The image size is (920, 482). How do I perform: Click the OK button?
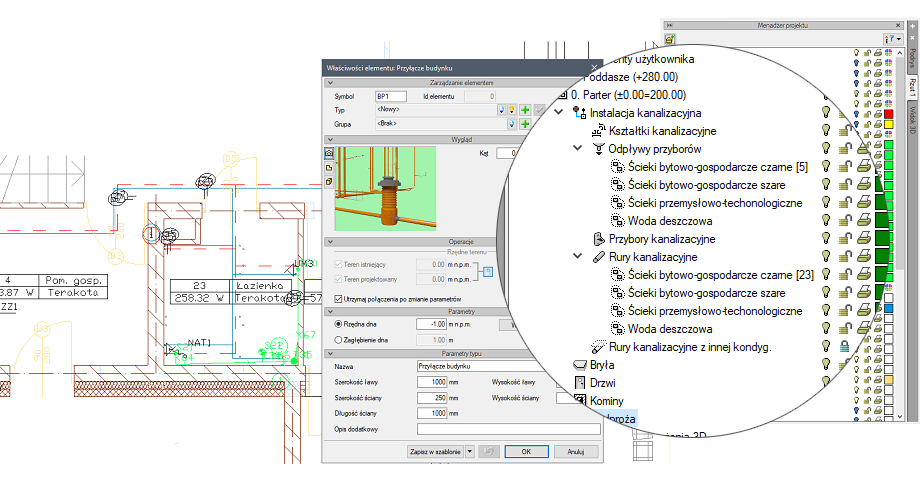point(526,451)
